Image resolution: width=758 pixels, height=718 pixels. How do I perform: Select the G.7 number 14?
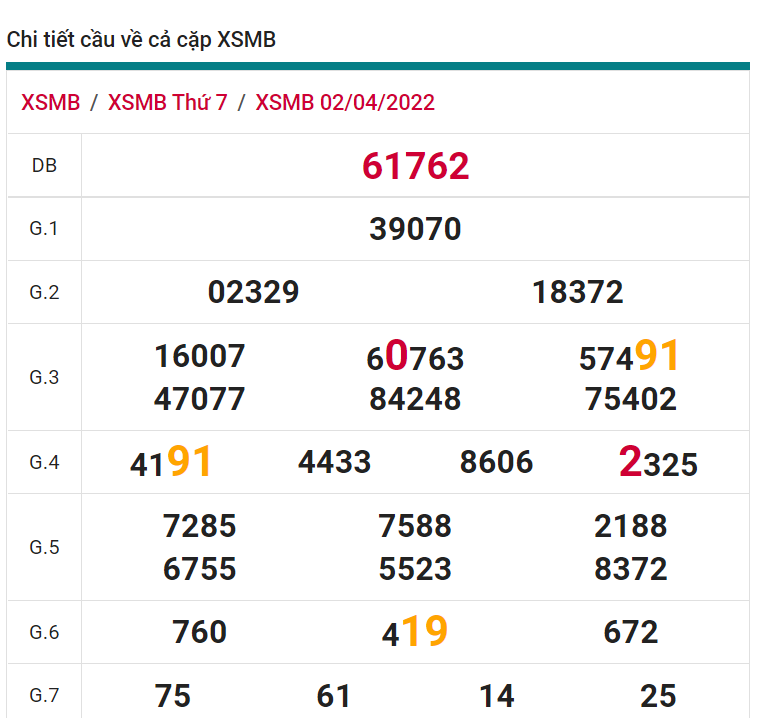[496, 695]
